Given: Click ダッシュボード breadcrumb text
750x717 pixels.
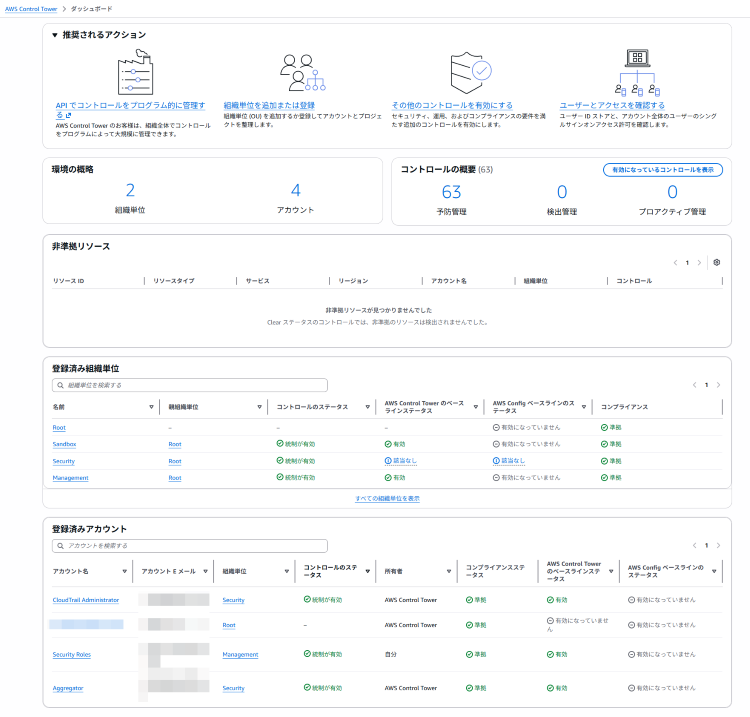Looking at the screenshot, I should pyautogui.click(x=91, y=9).
